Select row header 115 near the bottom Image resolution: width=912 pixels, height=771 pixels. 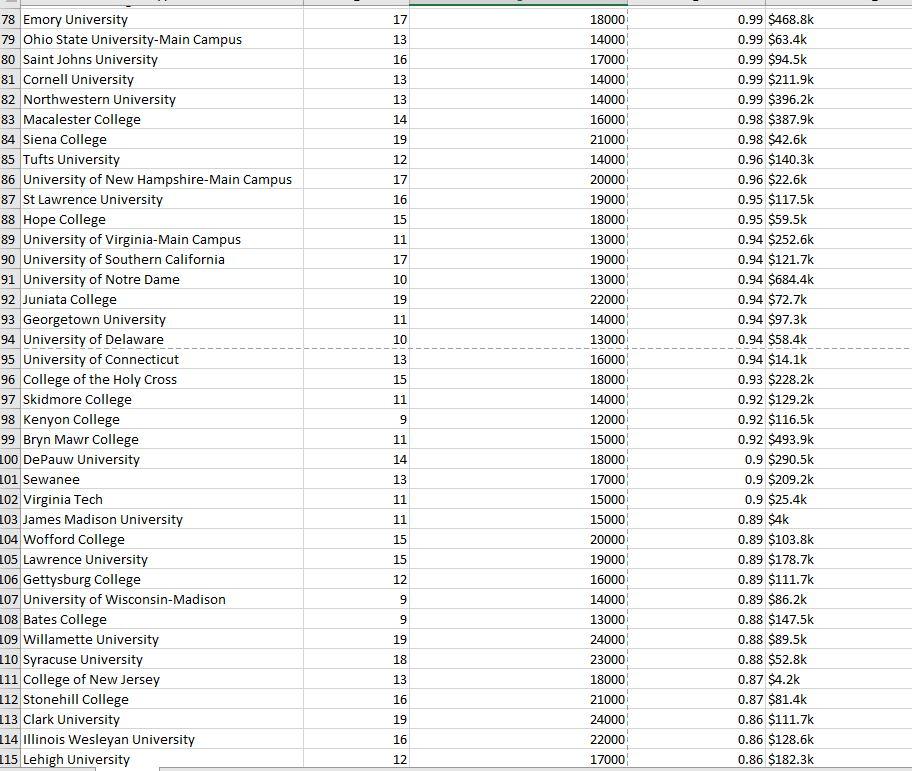[9, 759]
